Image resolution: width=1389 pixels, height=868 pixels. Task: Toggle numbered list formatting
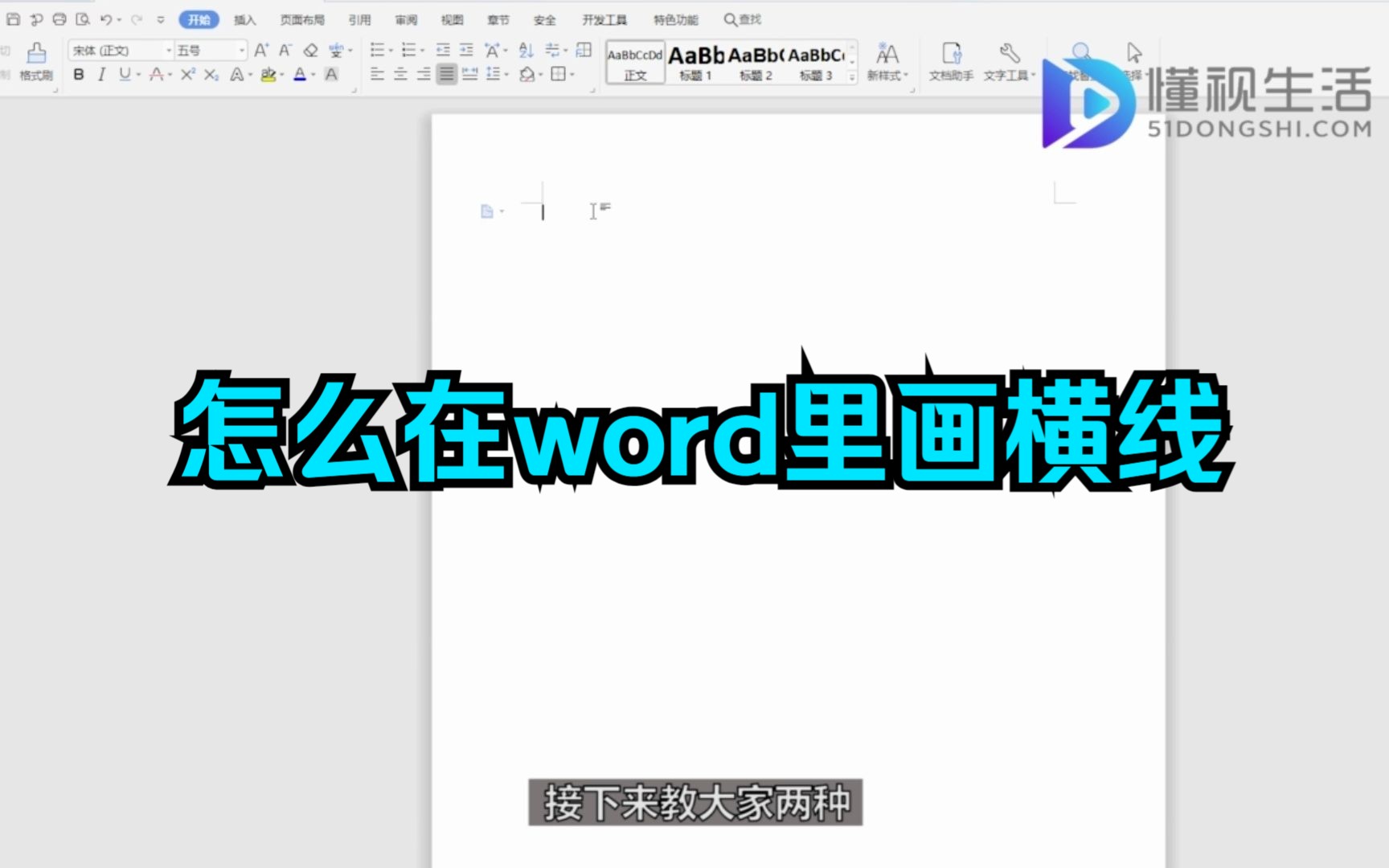[x=408, y=51]
